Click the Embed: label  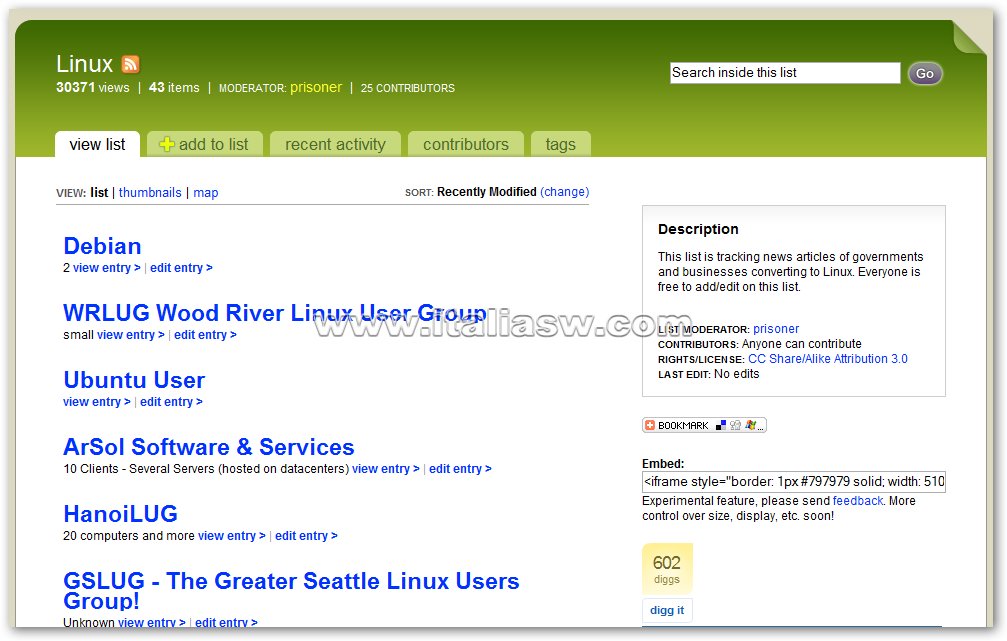(663, 464)
